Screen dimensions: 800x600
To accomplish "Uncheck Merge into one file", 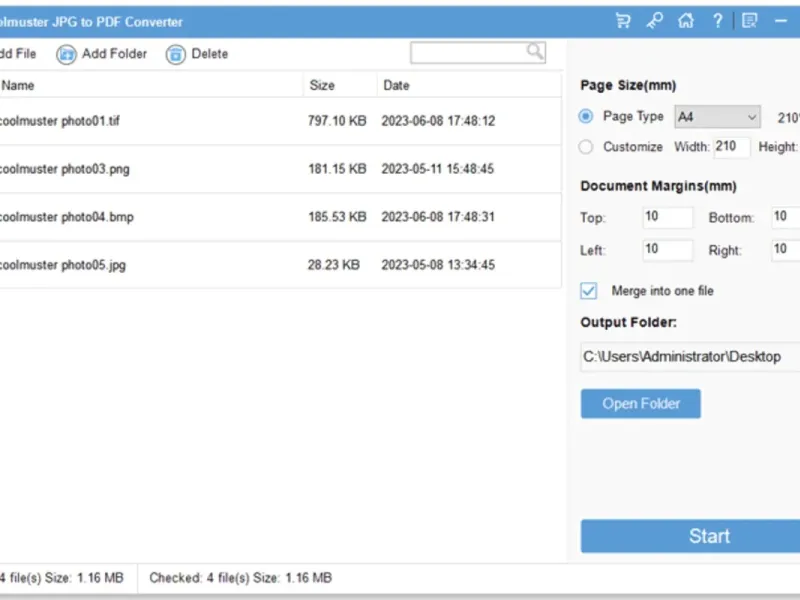I will 588,291.
